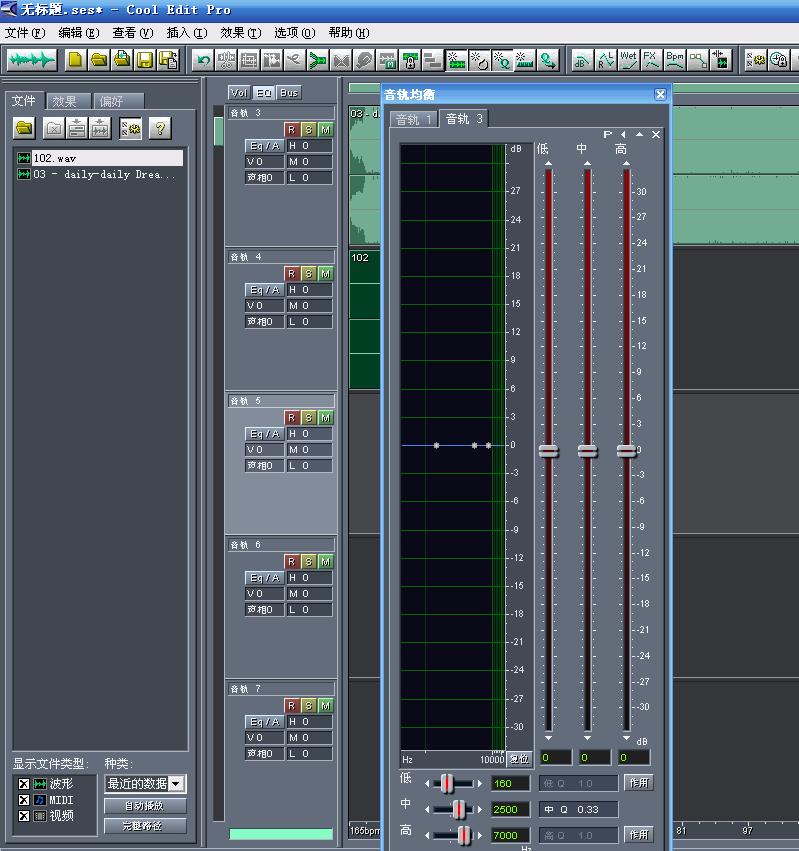Solo track 3 with the S button
Viewport: 799px width, 851px height.
(x=308, y=130)
